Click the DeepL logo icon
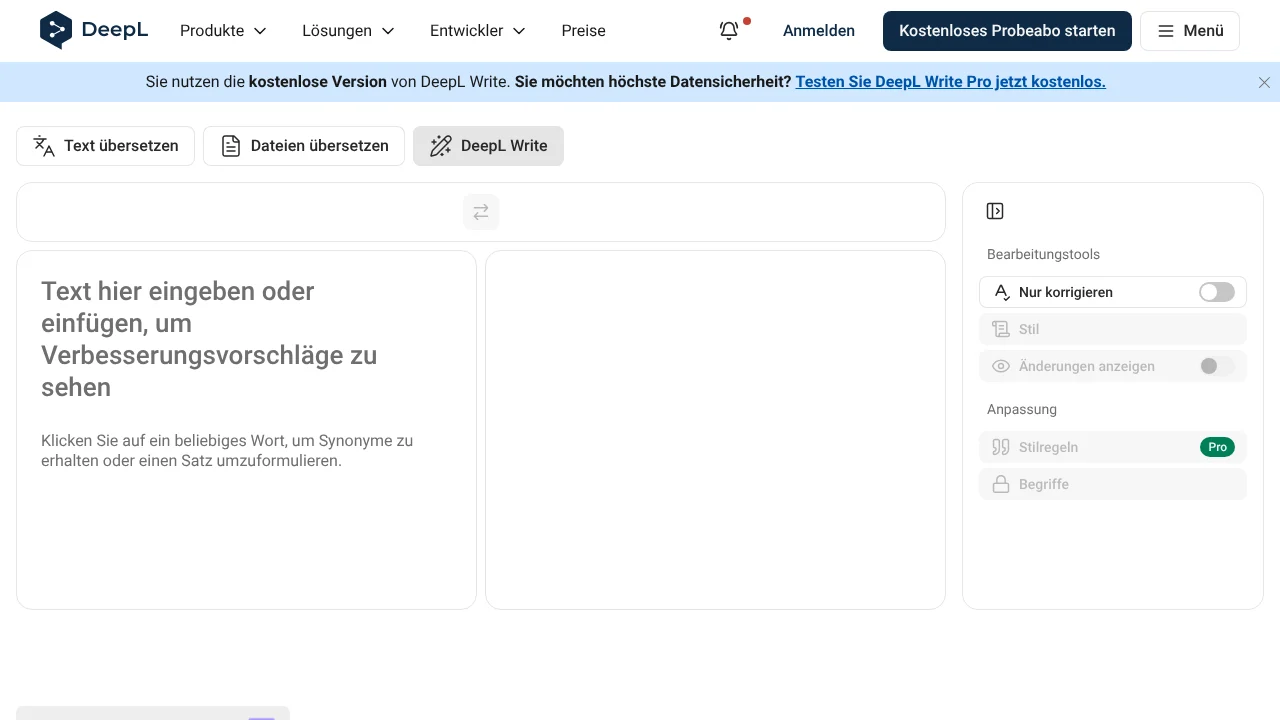Image resolution: width=1280 pixels, height=720 pixels. click(x=56, y=30)
